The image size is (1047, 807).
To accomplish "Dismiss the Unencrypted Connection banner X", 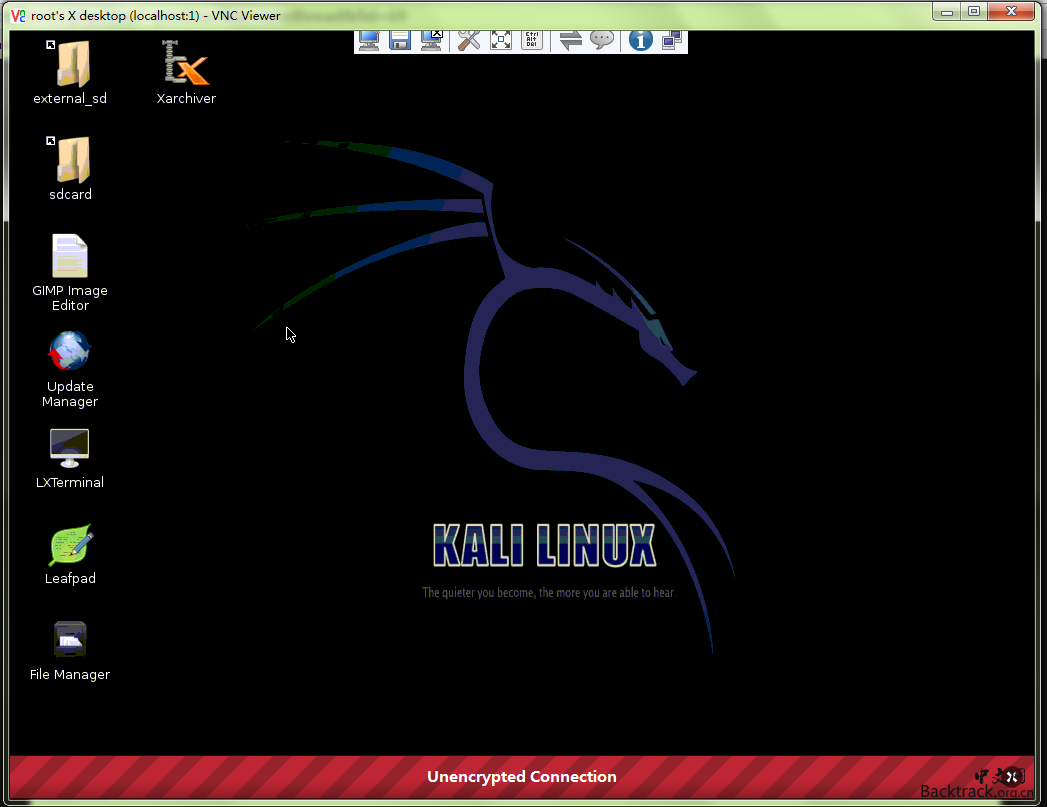I will coord(1012,776).
